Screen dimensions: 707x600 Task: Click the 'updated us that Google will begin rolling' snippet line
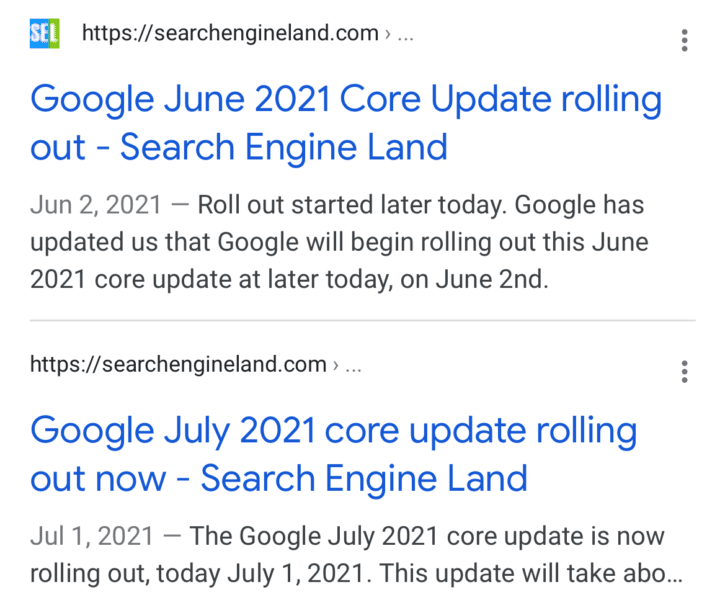[x=339, y=243]
